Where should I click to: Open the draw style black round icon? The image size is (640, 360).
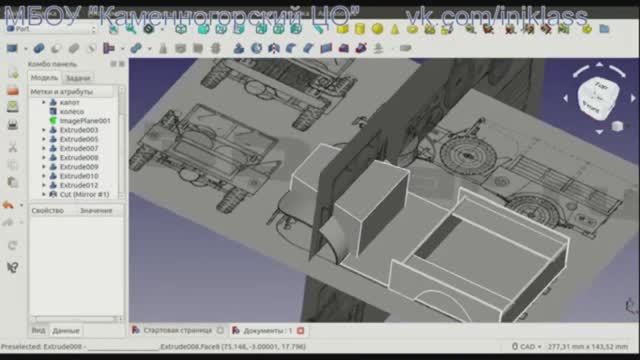pos(149,29)
